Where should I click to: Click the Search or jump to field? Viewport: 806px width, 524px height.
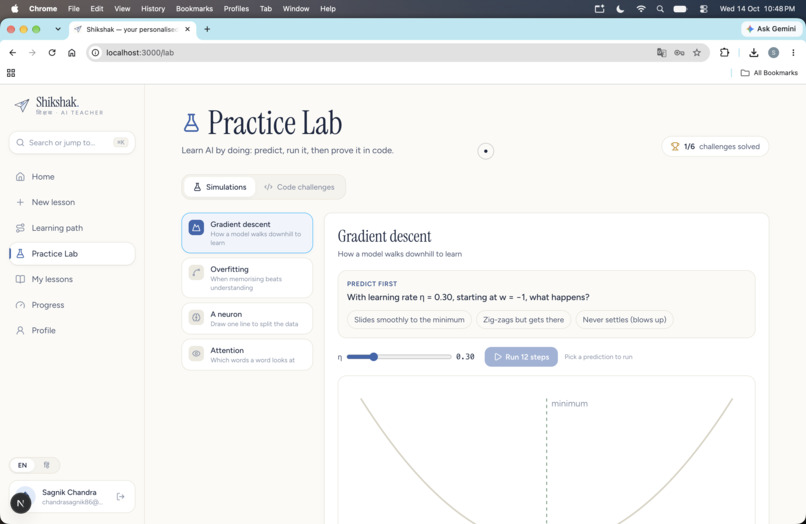pos(72,142)
